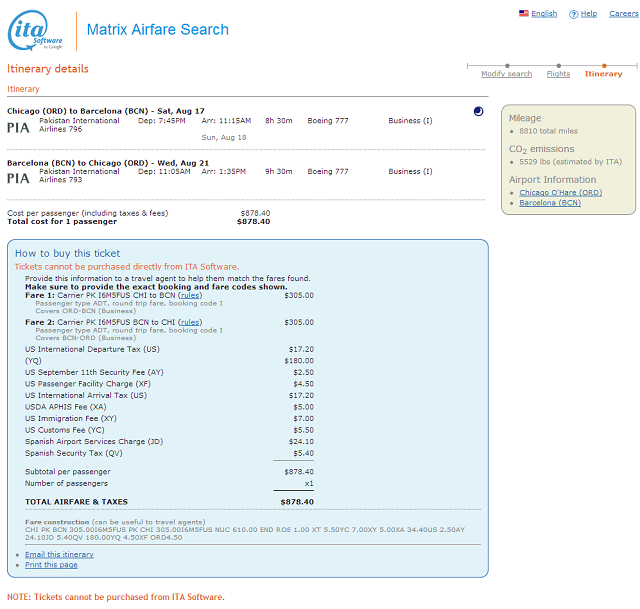
Task: Click Total cost for 1 passenger label
Action: [x=62, y=222]
